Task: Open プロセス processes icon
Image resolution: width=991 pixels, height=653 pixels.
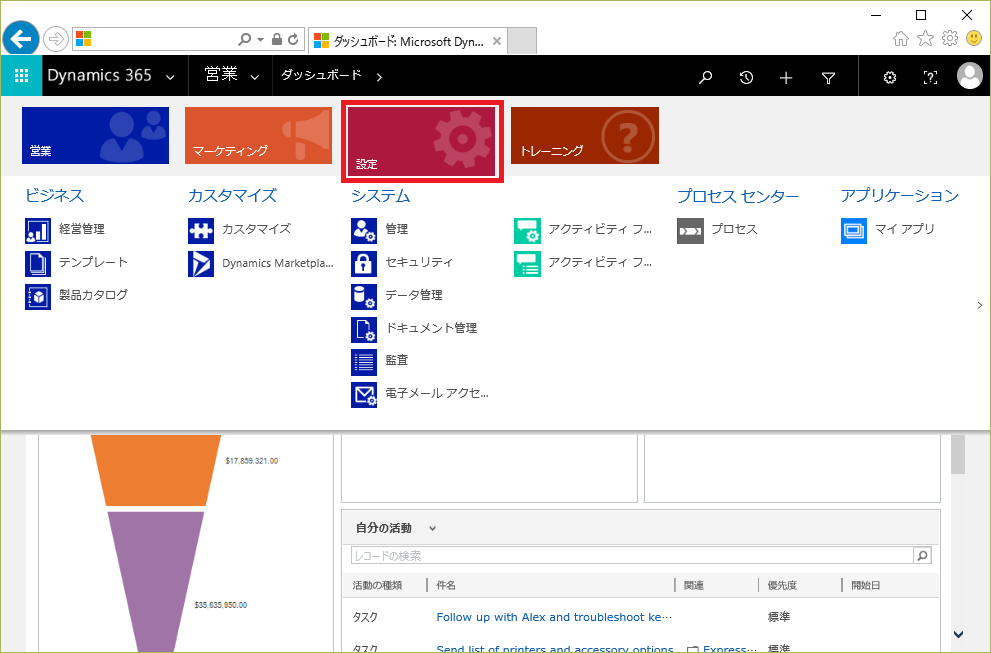Action: (x=690, y=231)
